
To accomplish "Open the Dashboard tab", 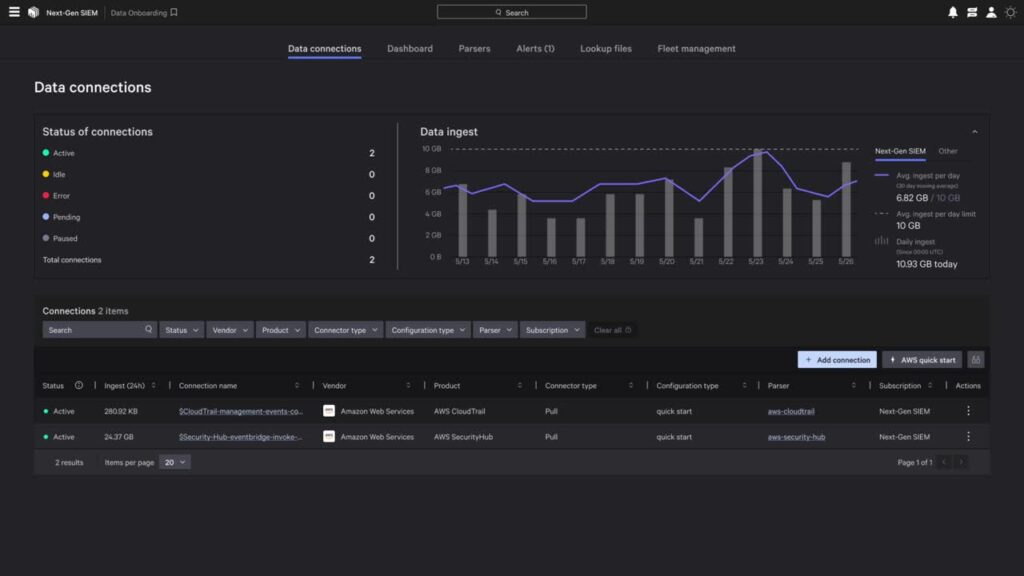I will click(x=410, y=47).
